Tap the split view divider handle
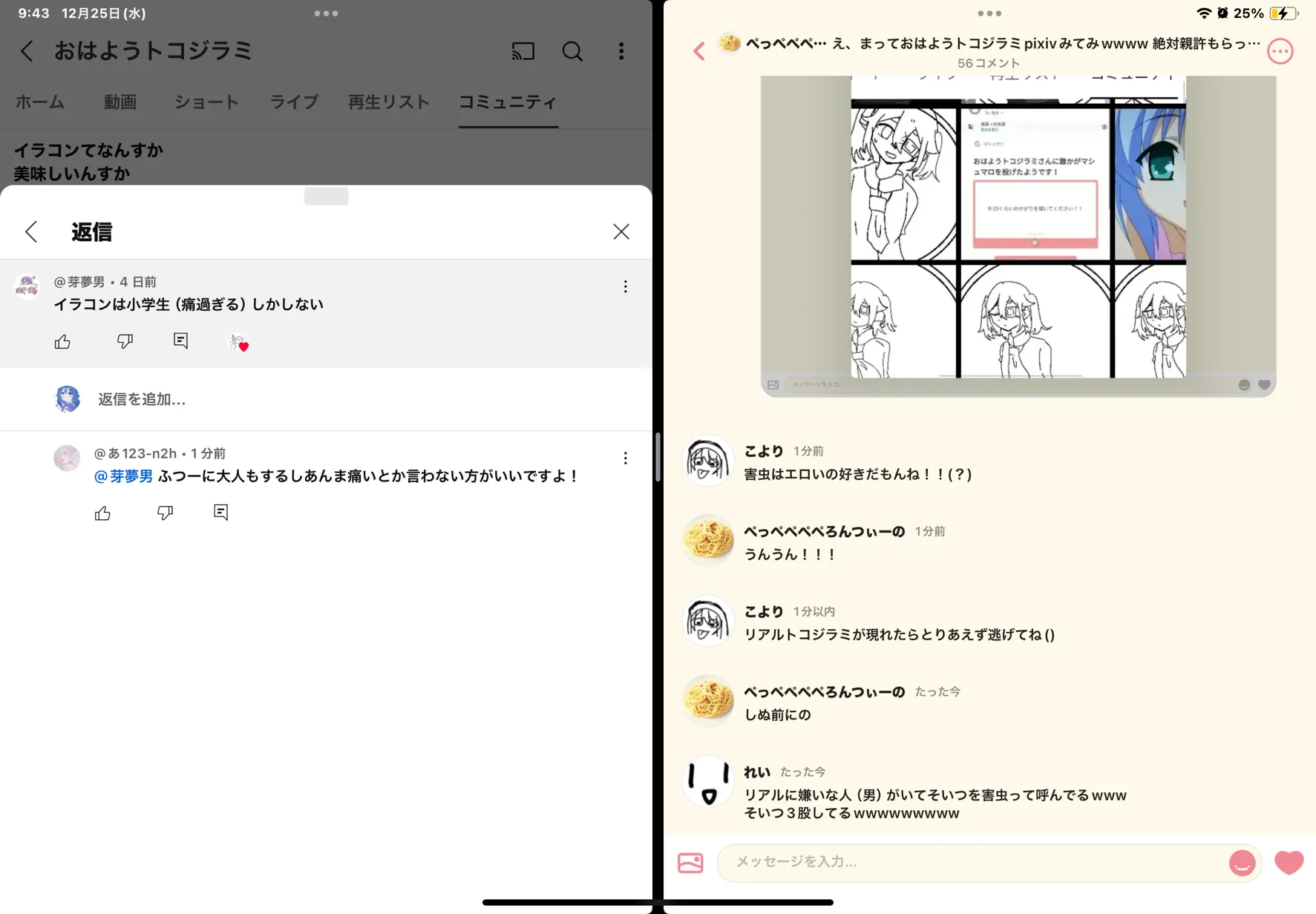This screenshot has height=914, width=1316. pos(658,457)
